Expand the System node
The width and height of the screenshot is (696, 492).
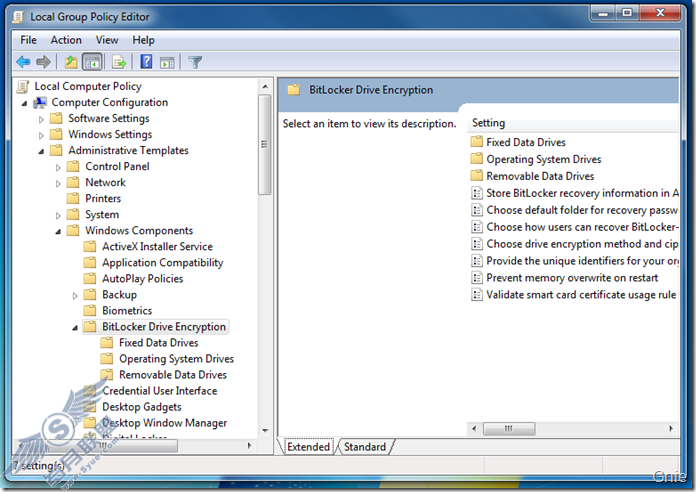coord(58,215)
